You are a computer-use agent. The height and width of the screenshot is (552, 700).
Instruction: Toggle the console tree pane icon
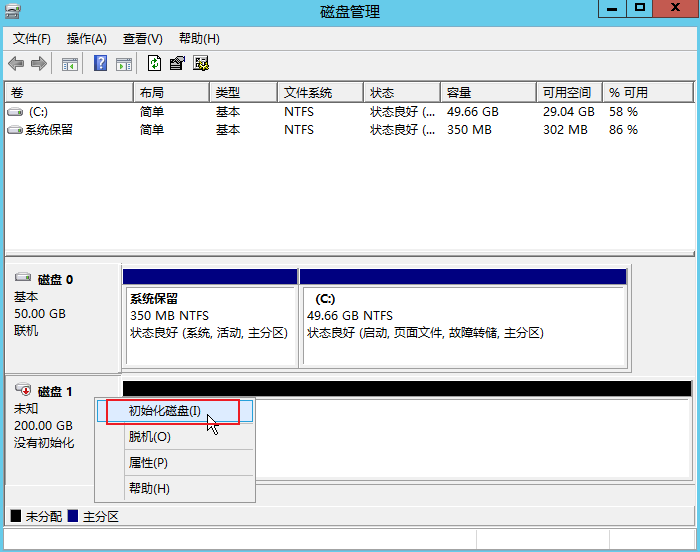point(69,64)
